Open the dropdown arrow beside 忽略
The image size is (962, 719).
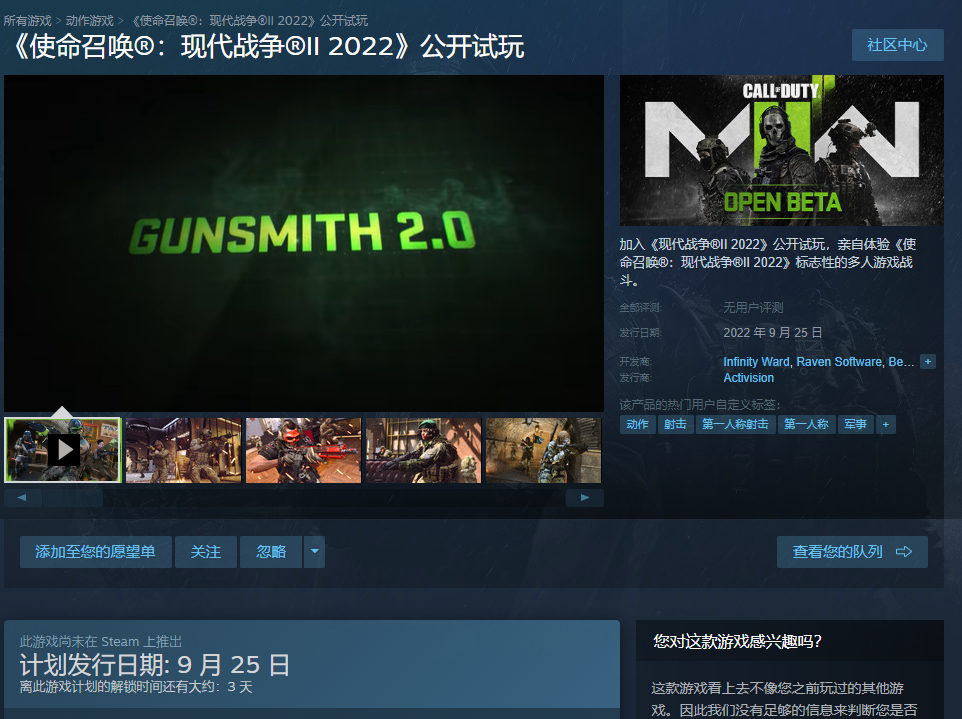point(315,552)
